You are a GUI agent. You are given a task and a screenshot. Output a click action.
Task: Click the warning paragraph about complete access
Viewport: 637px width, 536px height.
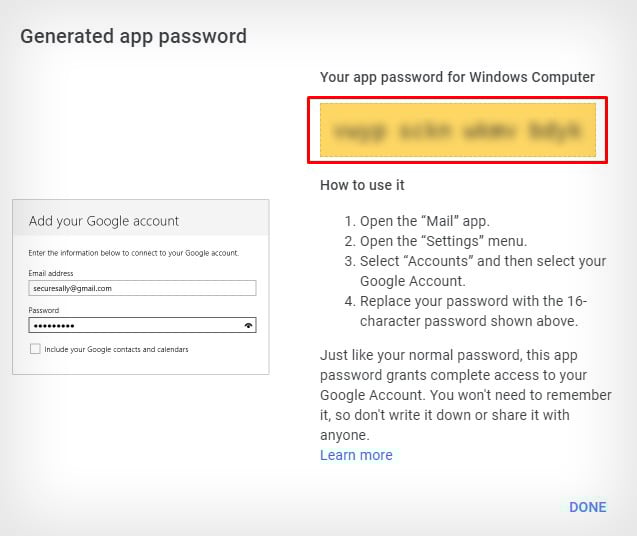[x=466, y=395]
